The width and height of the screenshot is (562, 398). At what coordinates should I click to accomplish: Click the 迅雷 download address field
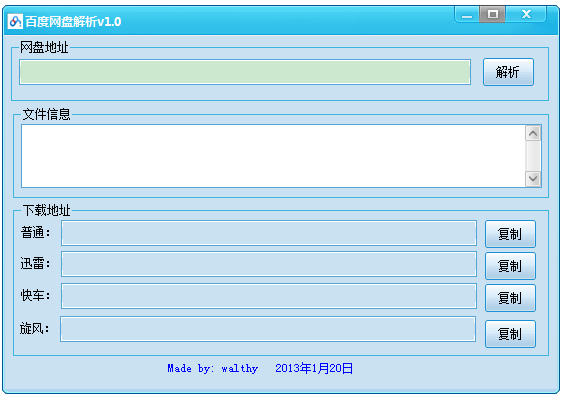tap(269, 264)
